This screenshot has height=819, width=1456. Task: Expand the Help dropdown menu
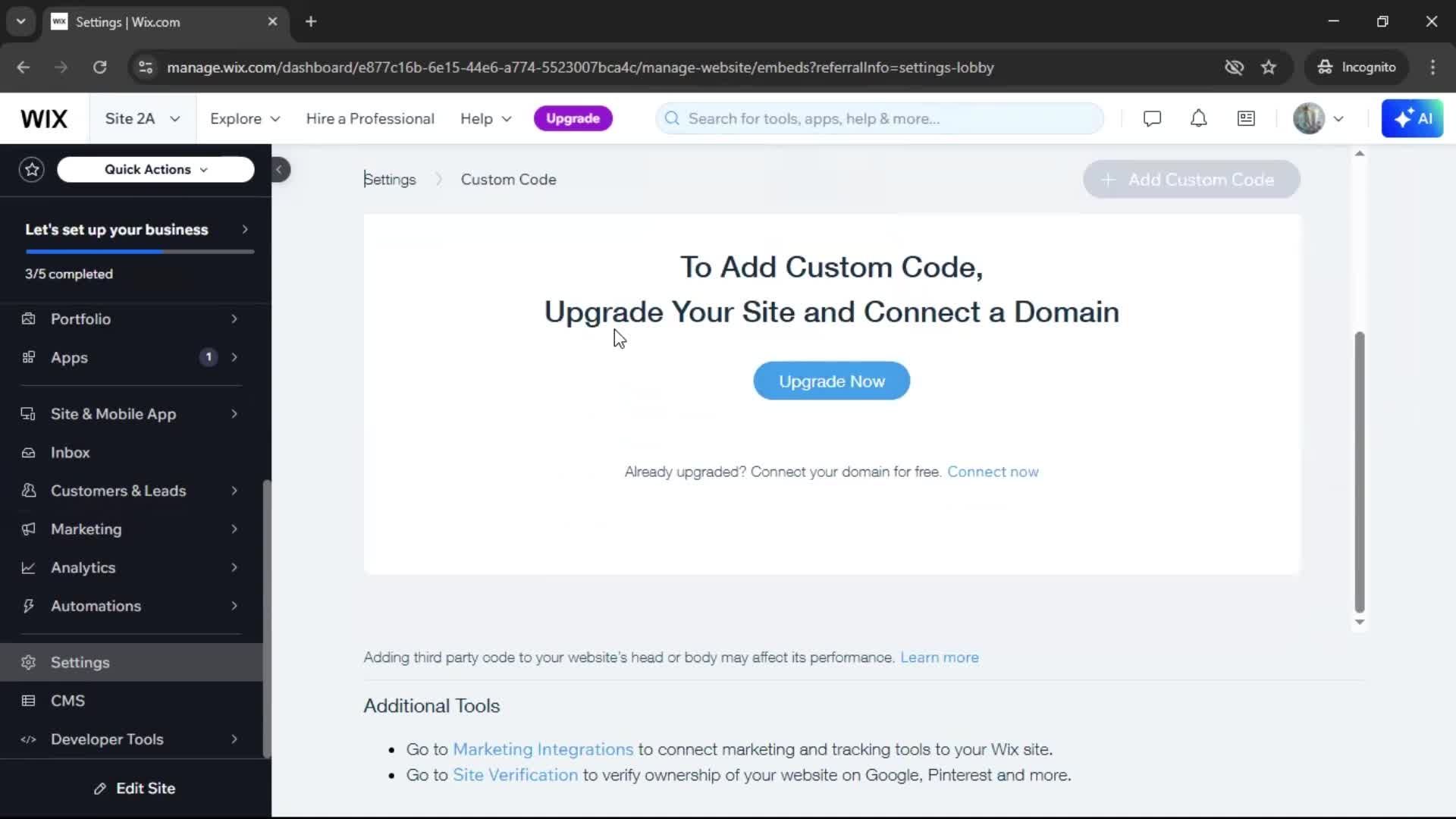pos(486,119)
